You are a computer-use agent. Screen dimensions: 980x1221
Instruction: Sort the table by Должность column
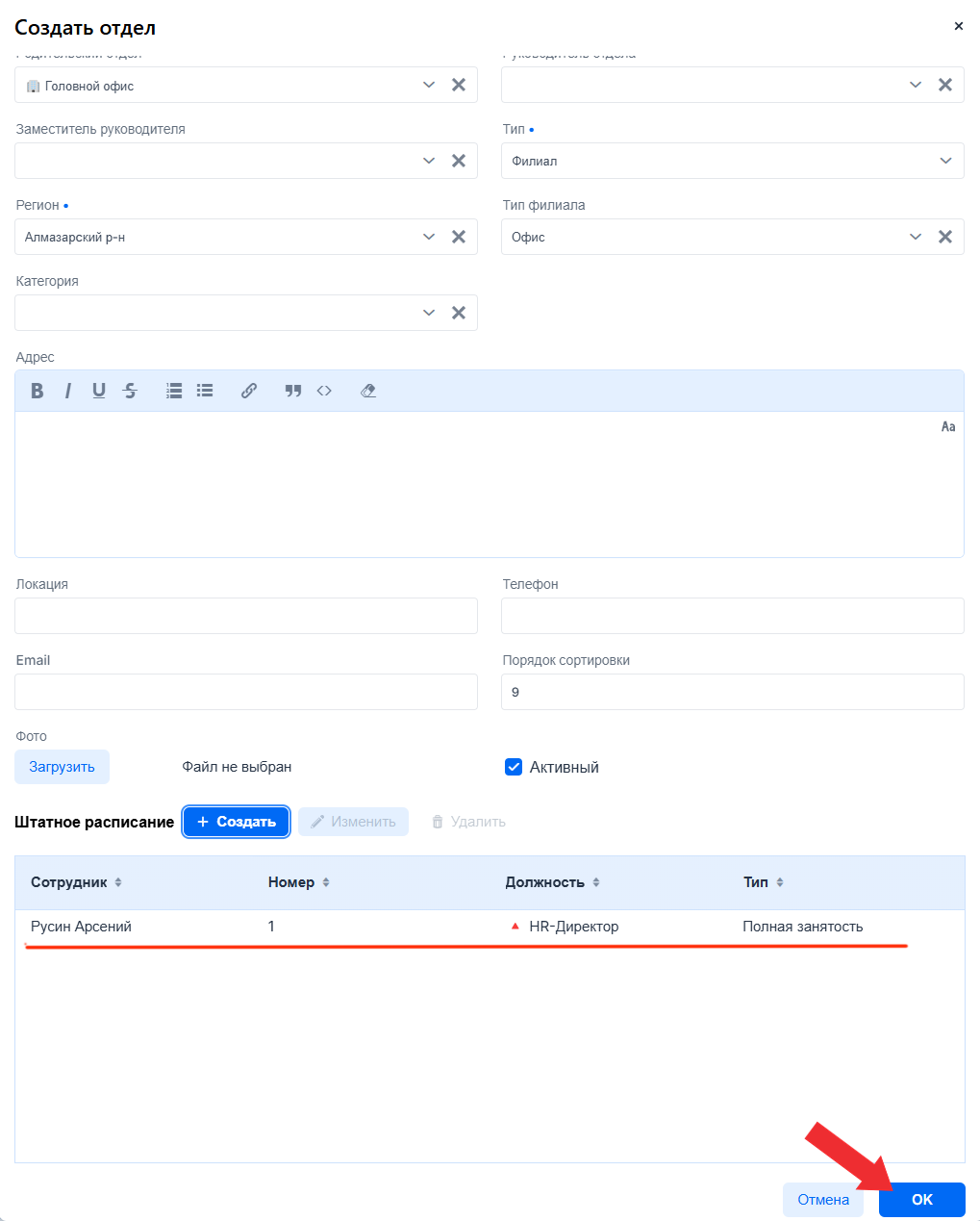point(596,882)
